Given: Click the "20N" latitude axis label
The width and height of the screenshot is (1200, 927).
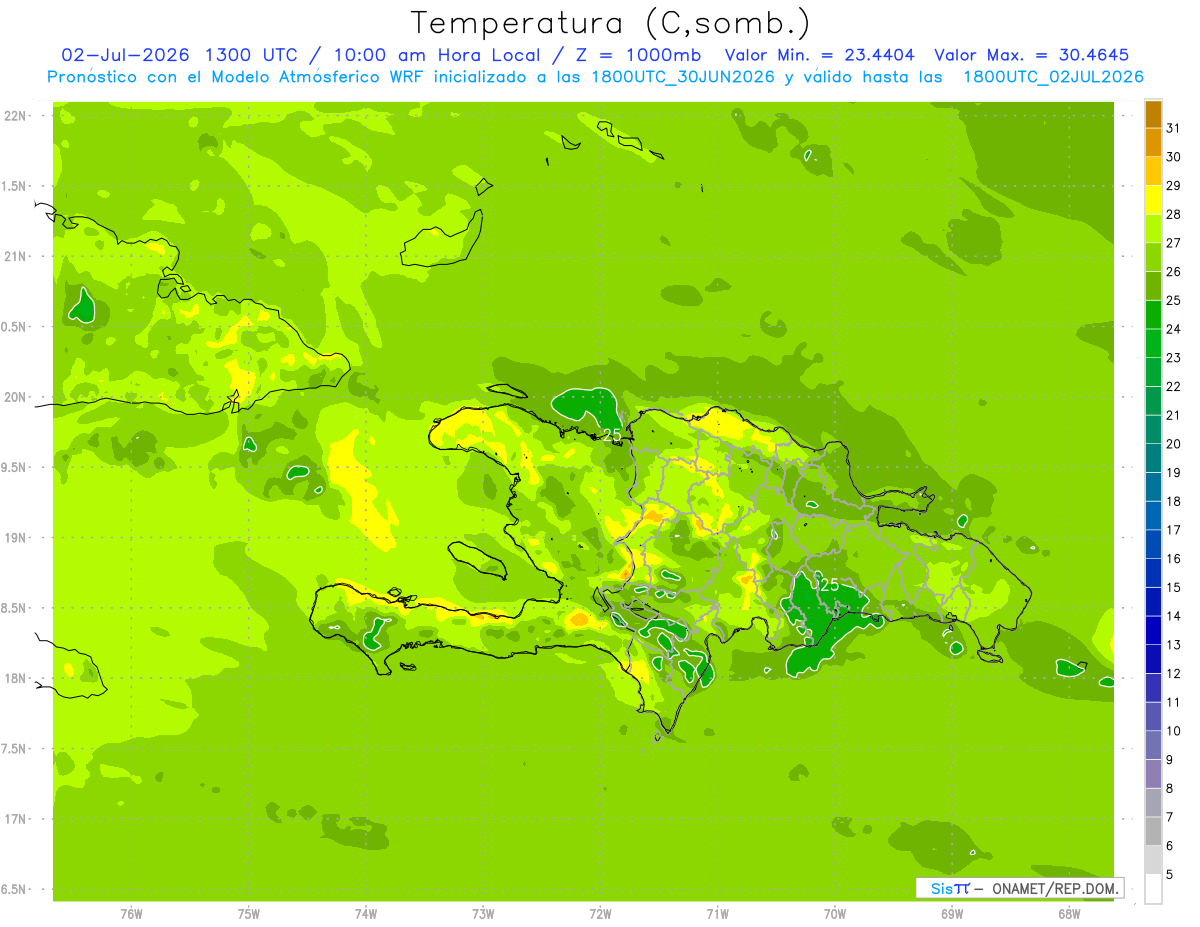Looking at the screenshot, I should point(15,397).
